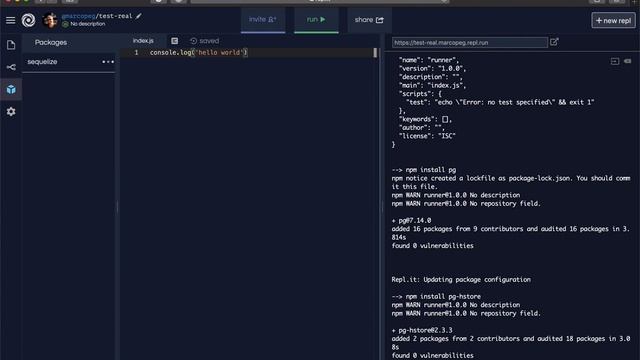Open the saved history indicator
The height and width of the screenshot is (360, 640).
204,41
